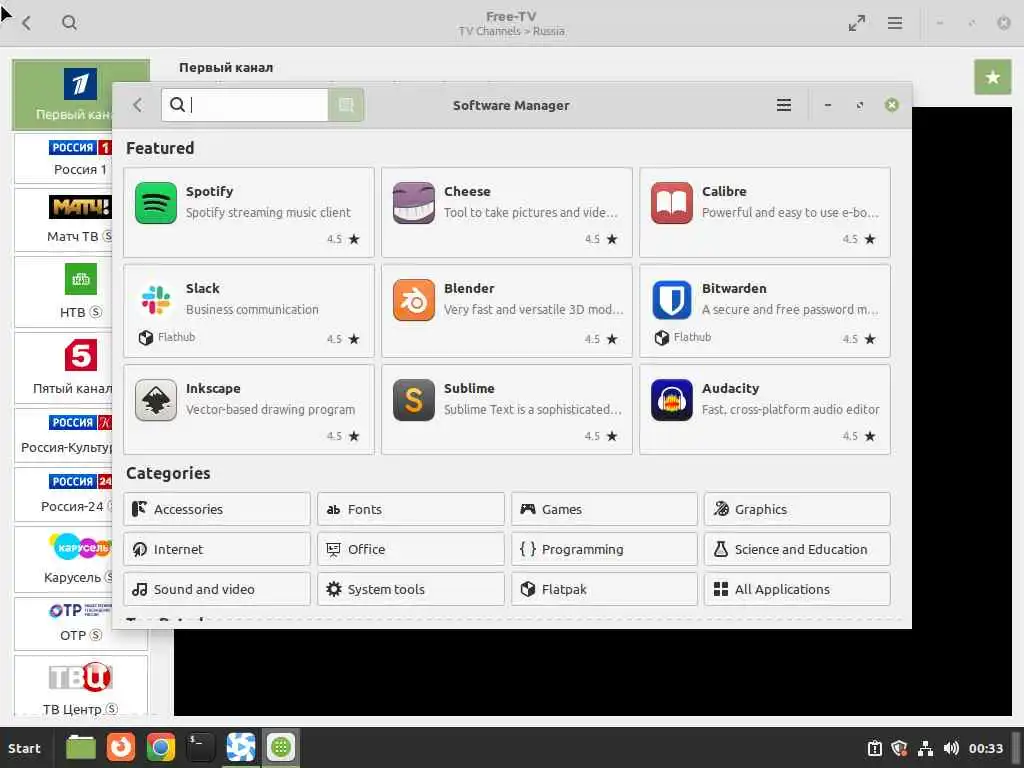Click the Software Manager search field
Screen dimensions: 1024x768
(245, 105)
